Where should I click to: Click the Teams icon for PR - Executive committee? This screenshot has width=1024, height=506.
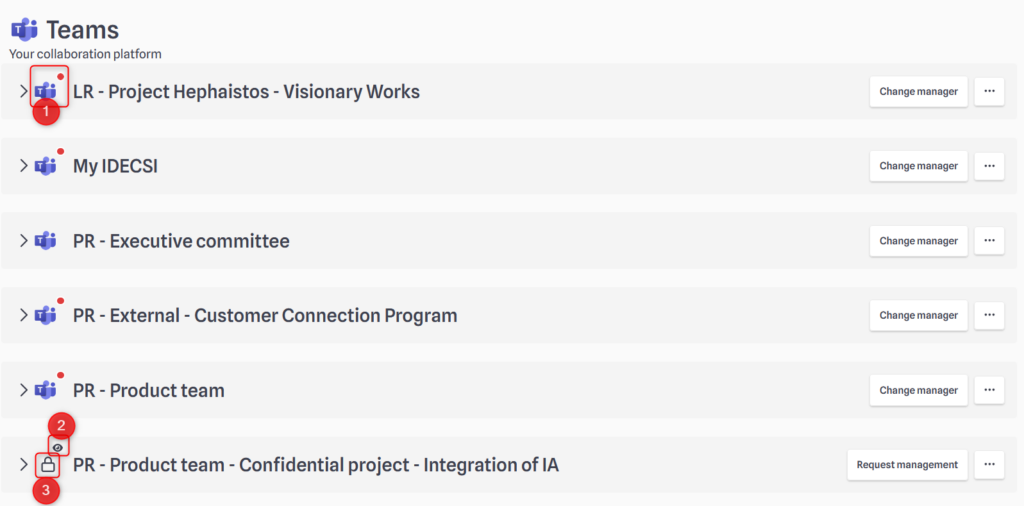(x=46, y=241)
